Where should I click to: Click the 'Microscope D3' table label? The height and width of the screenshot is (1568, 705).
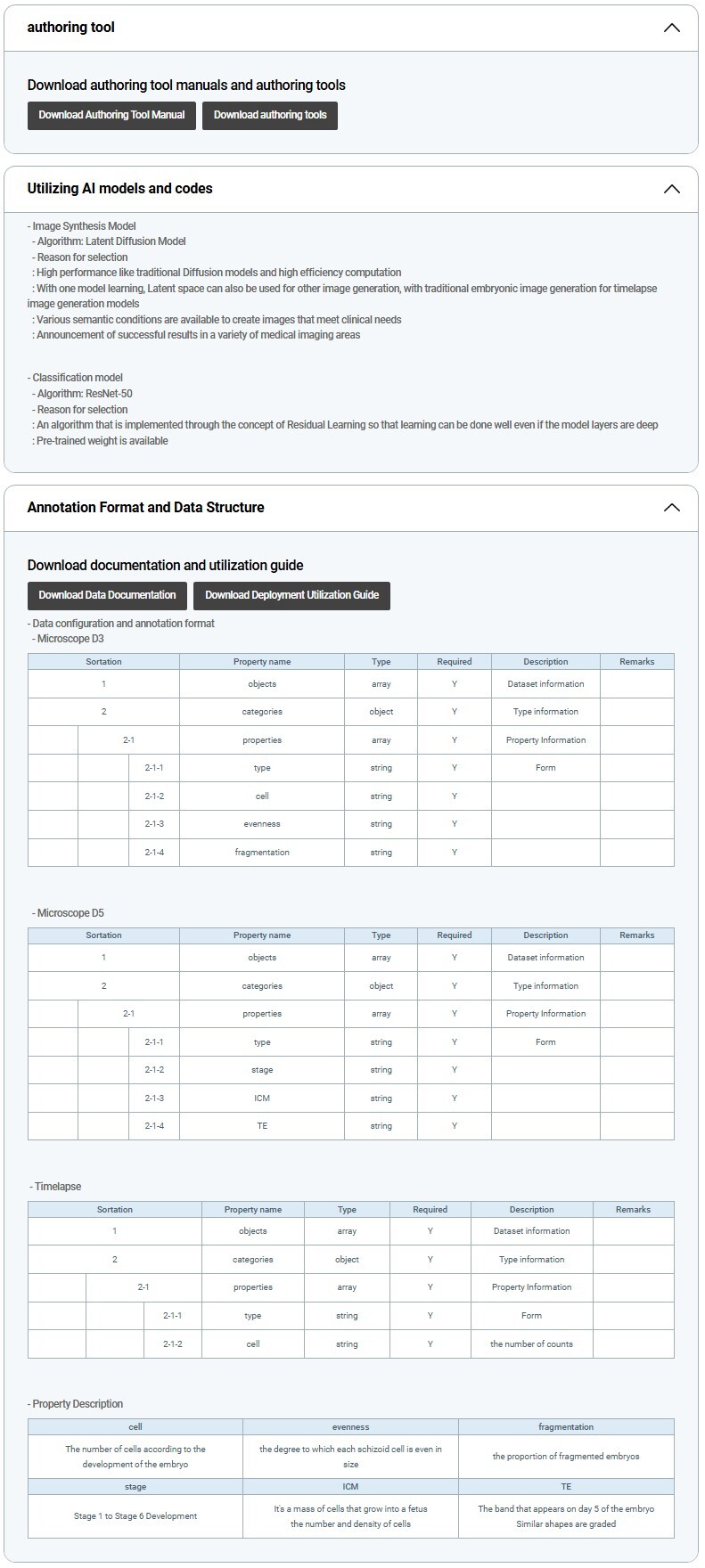pos(70,639)
